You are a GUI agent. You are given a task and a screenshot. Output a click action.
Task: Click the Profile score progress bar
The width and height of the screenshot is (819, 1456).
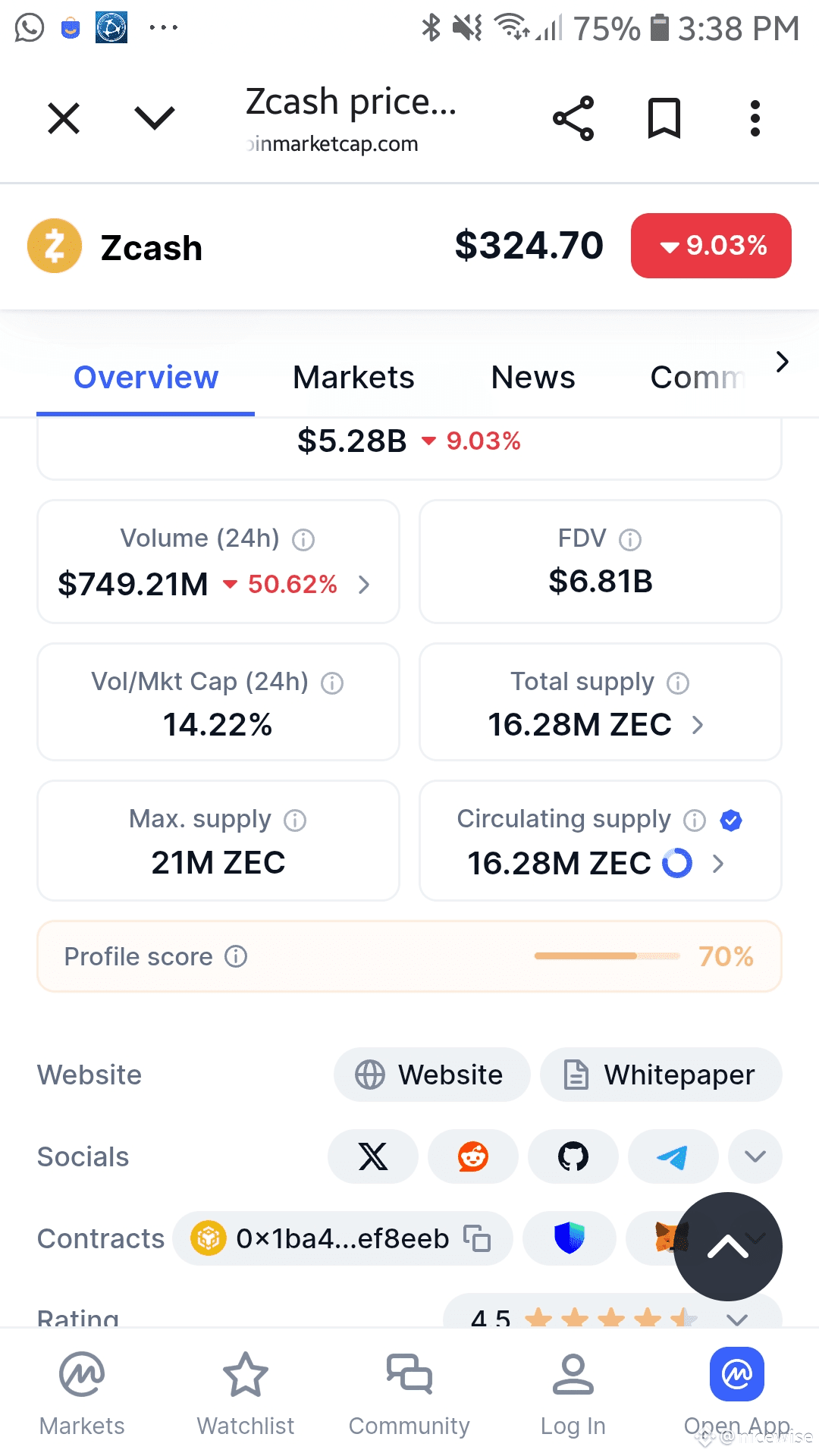(x=607, y=956)
